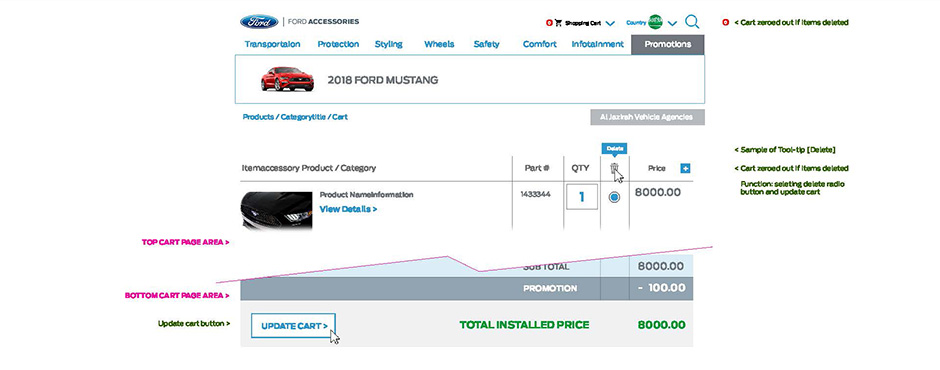Click the red Mustang vehicle thumbnail
The width and height of the screenshot is (940, 370).
287,79
